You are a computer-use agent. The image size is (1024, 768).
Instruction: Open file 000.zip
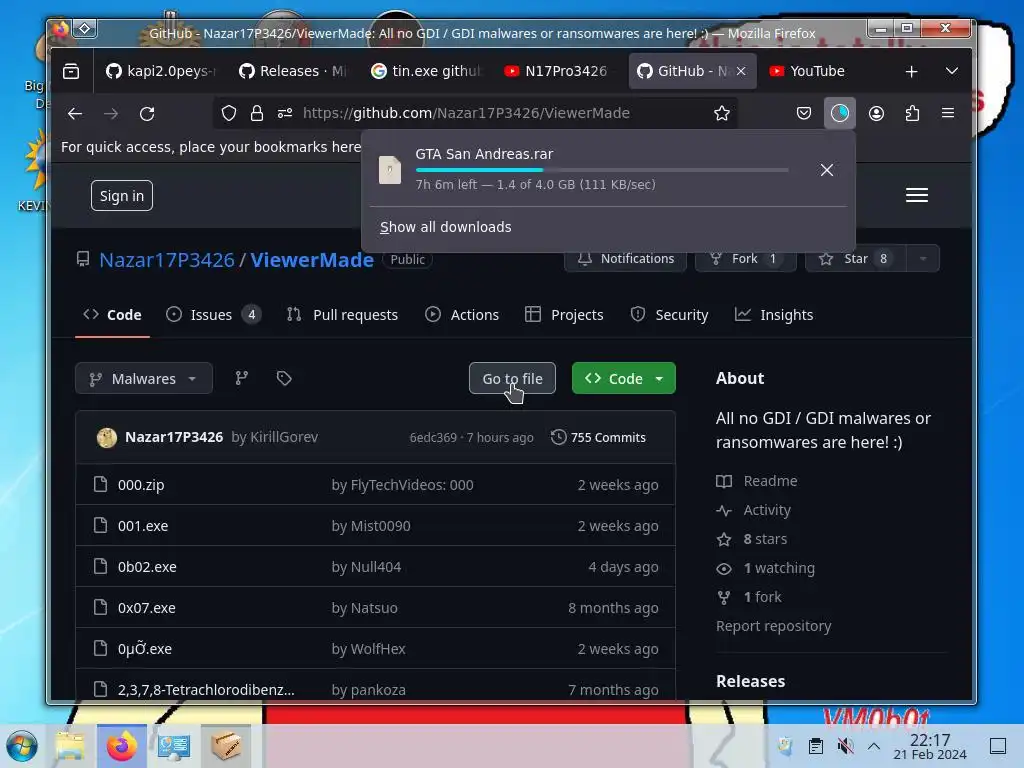141,485
